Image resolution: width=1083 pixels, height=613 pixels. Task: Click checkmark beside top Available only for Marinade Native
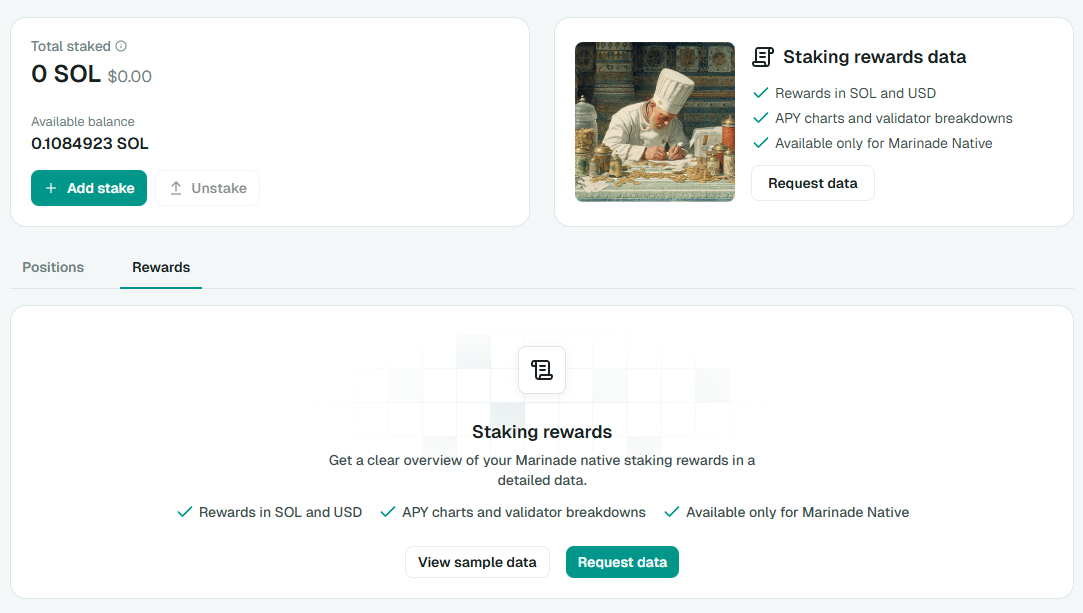click(x=760, y=143)
